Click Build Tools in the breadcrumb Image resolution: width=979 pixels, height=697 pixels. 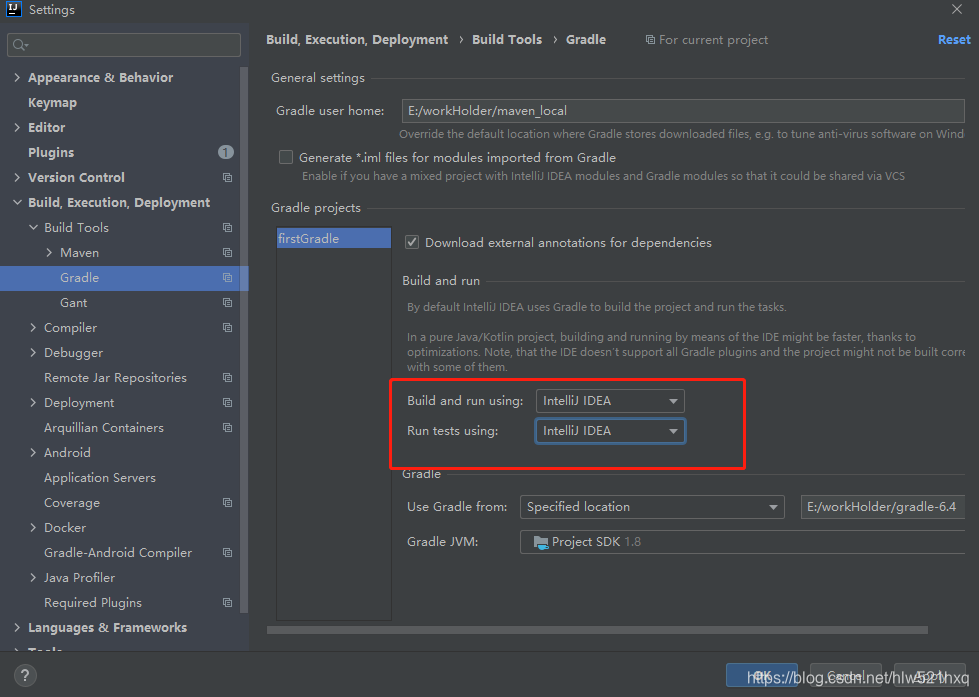coord(507,39)
